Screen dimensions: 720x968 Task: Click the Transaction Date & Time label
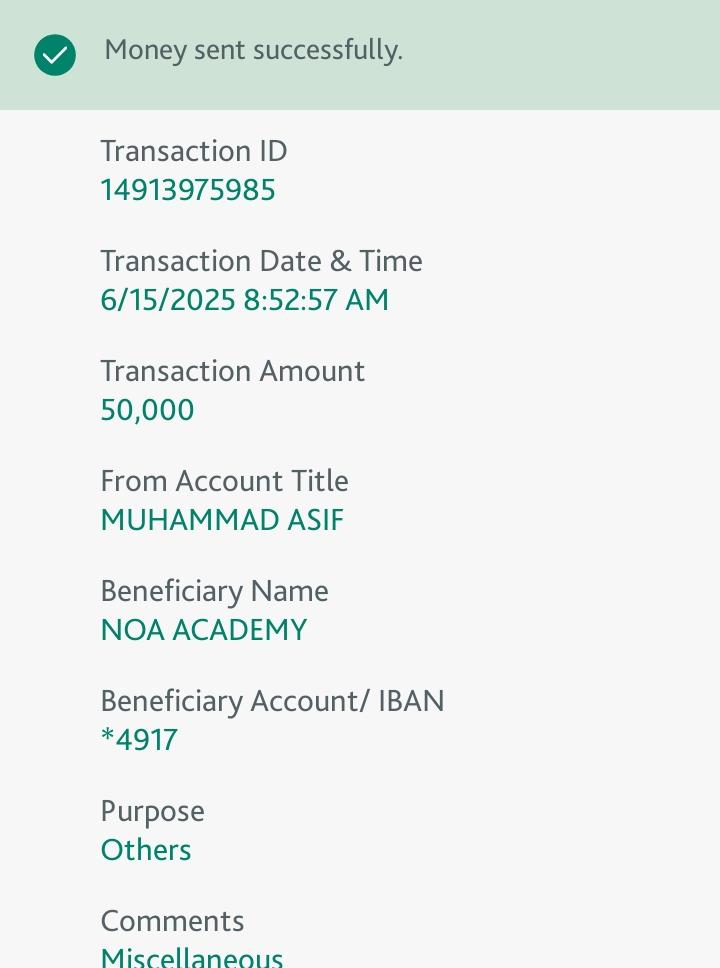tap(261, 261)
